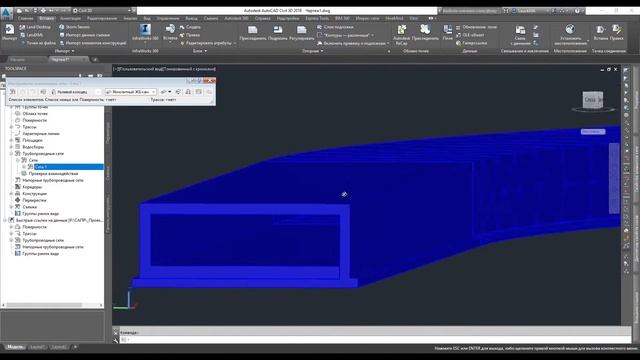Viewport: 640px width, 360px height.
Task: Click the pipe draw mode icon in network toolbar
Action: pos(165,92)
